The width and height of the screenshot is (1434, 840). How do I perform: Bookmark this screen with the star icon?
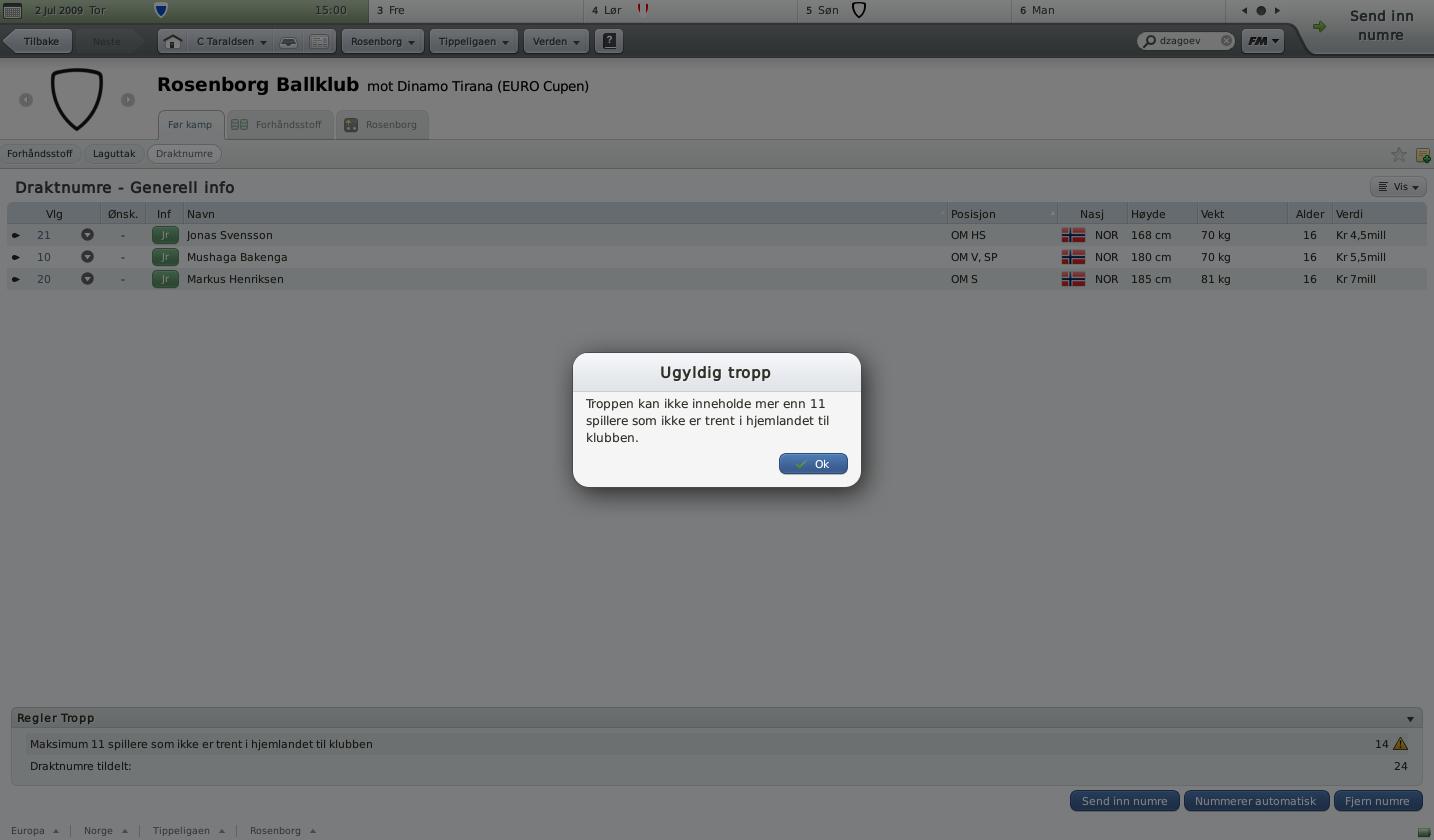click(x=1398, y=154)
